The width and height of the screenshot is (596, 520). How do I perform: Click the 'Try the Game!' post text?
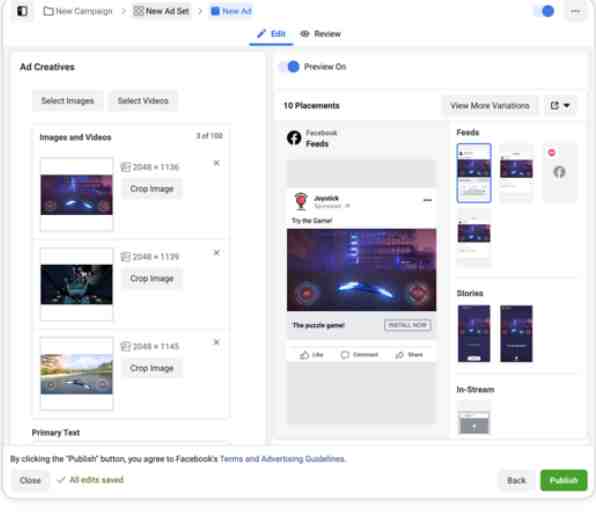(x=312, y=220)
